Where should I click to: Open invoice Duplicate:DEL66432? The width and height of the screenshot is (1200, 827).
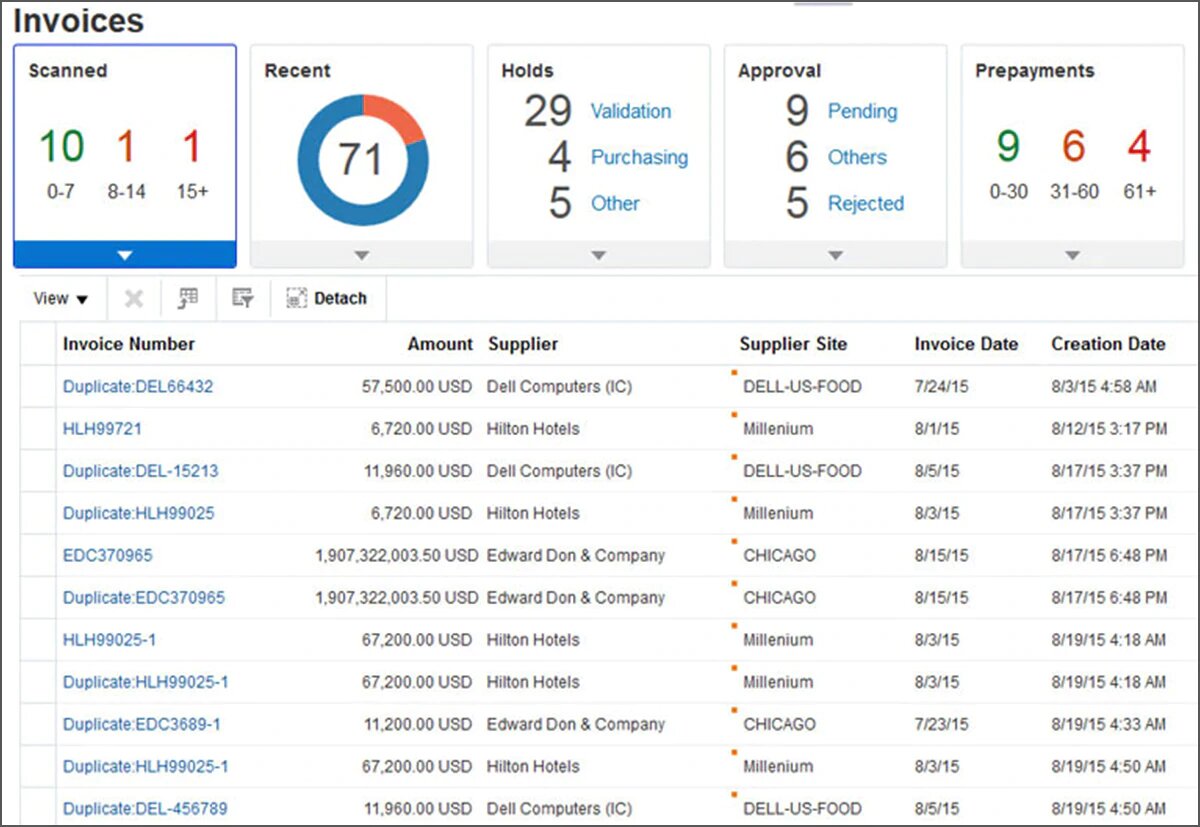click(138, 386)
